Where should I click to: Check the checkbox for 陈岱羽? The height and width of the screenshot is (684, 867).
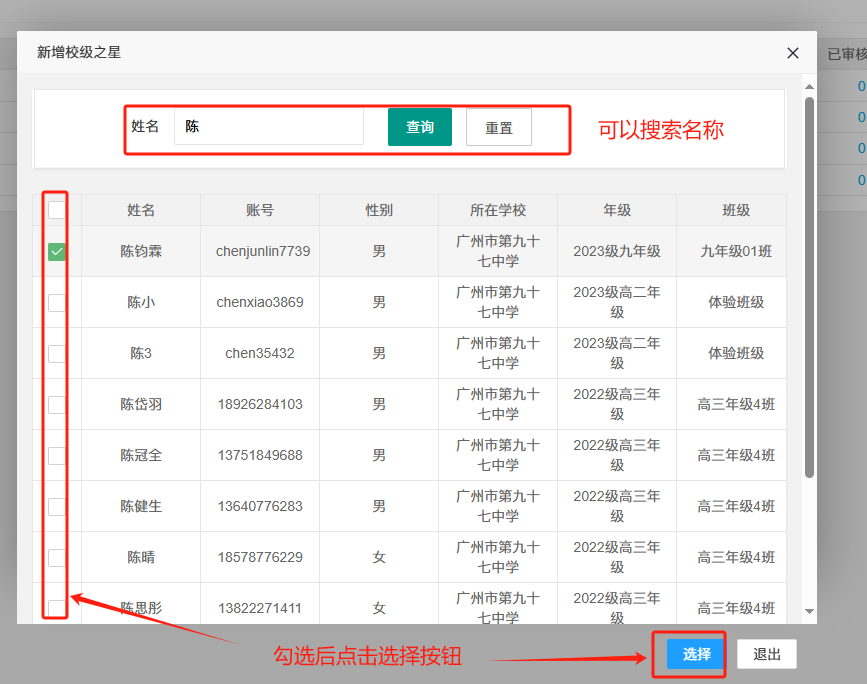click(56, 404)
